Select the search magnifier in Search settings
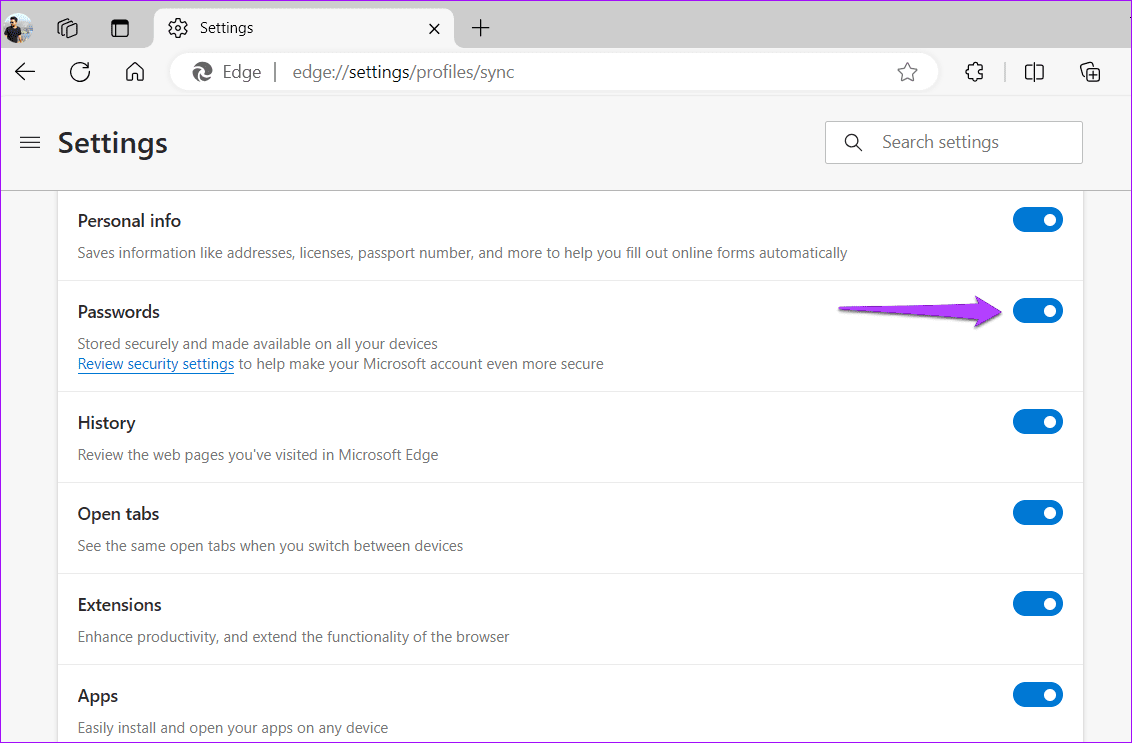The height and width of the screenshot is (743, 1132). (x=853, y=142)
